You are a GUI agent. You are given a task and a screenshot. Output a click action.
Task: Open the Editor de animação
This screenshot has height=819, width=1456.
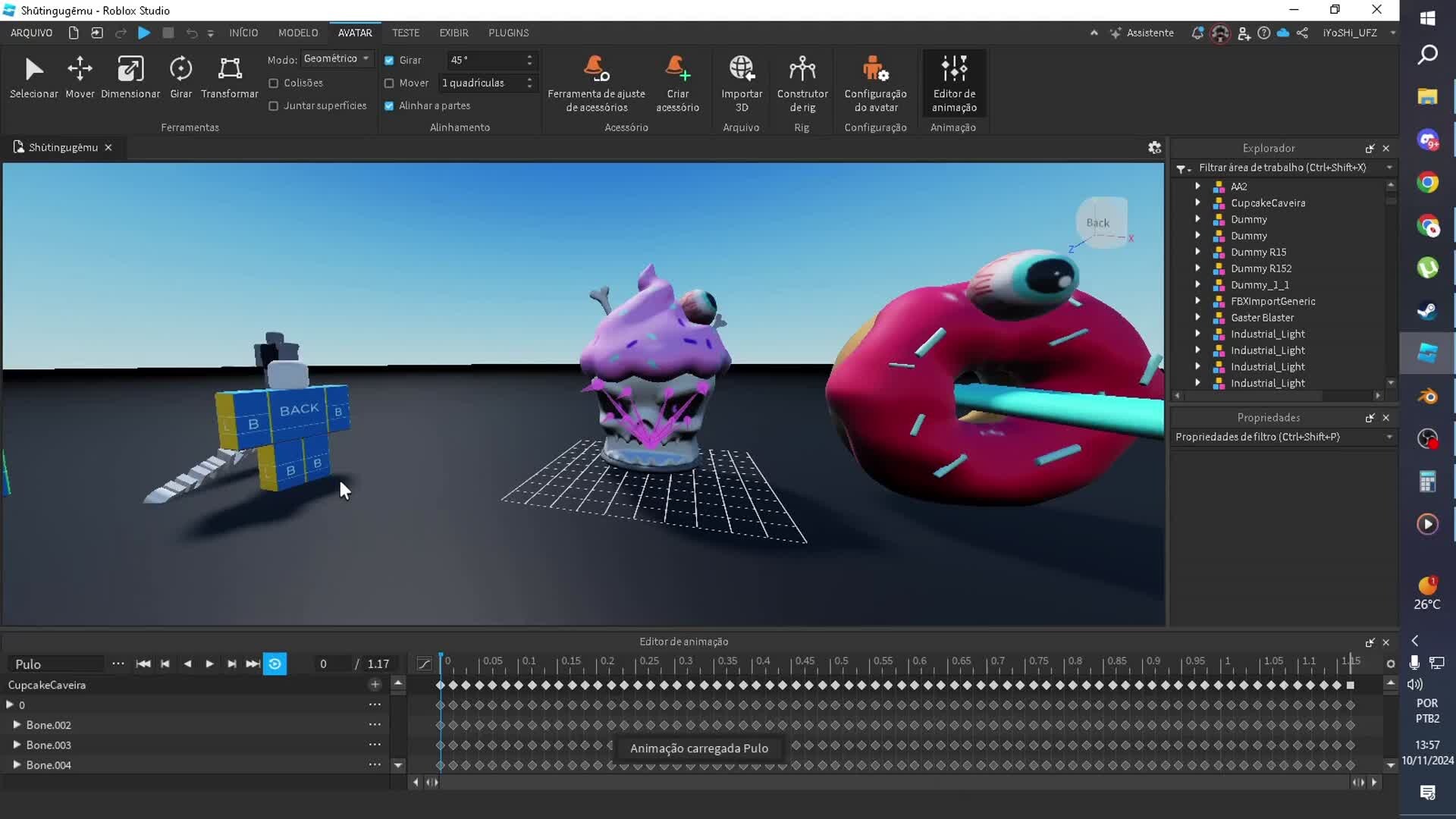pos(954,82)
